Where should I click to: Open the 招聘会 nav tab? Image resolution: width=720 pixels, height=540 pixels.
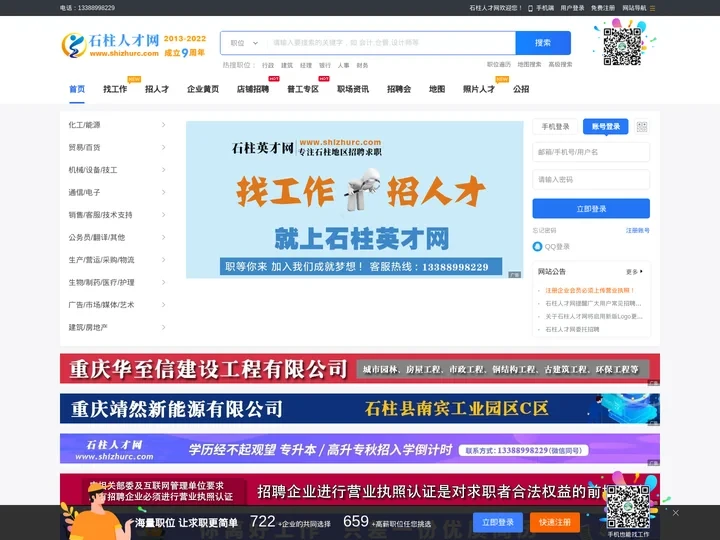tap(399, 89)
